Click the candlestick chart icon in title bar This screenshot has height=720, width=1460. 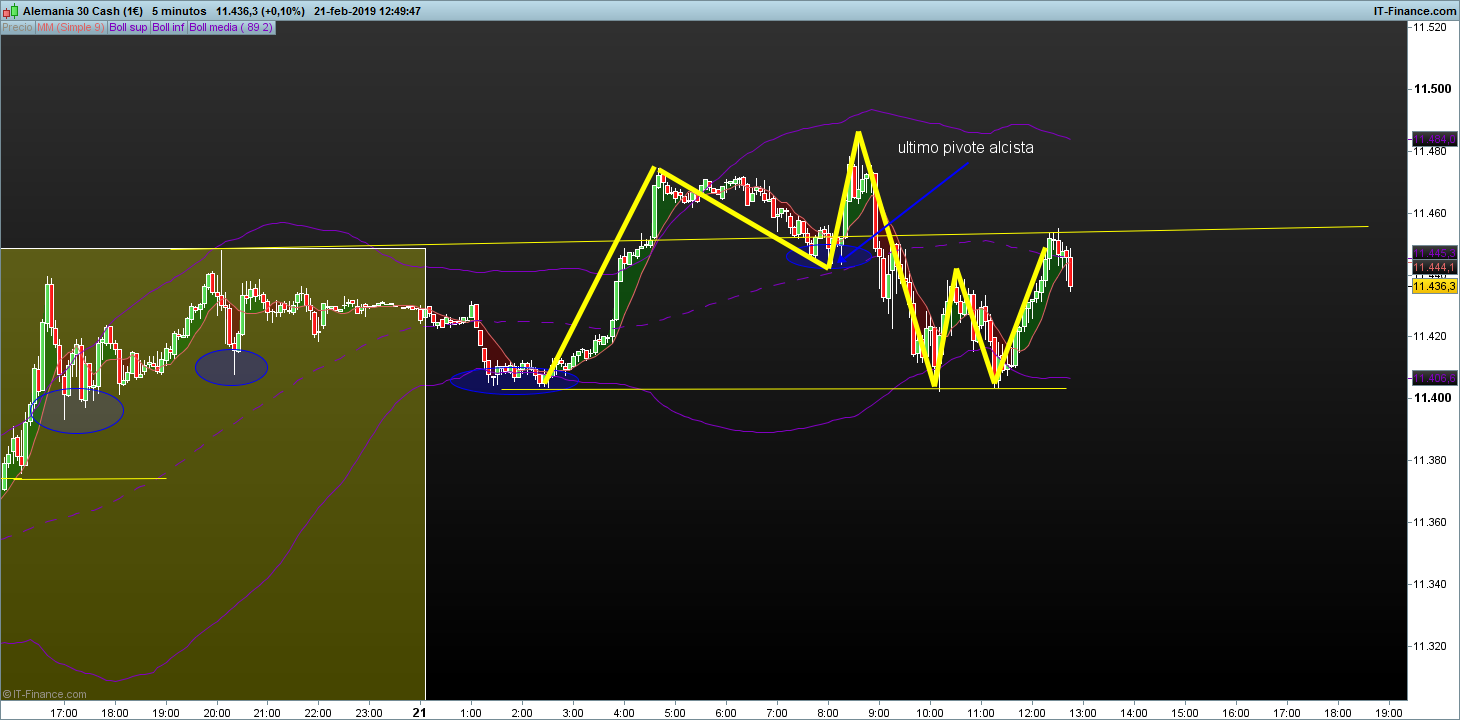pyautogui.click(x=12, y=11)
